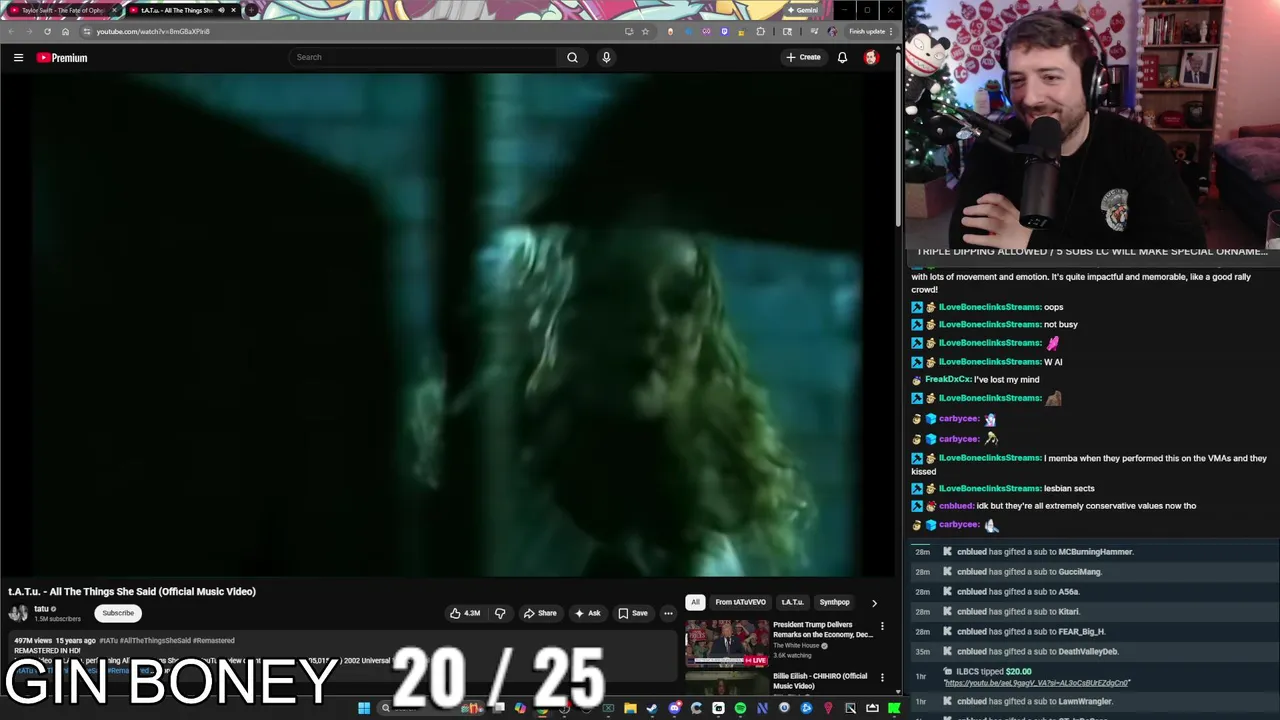Open options for Billie Eilish video

point(882,677)
